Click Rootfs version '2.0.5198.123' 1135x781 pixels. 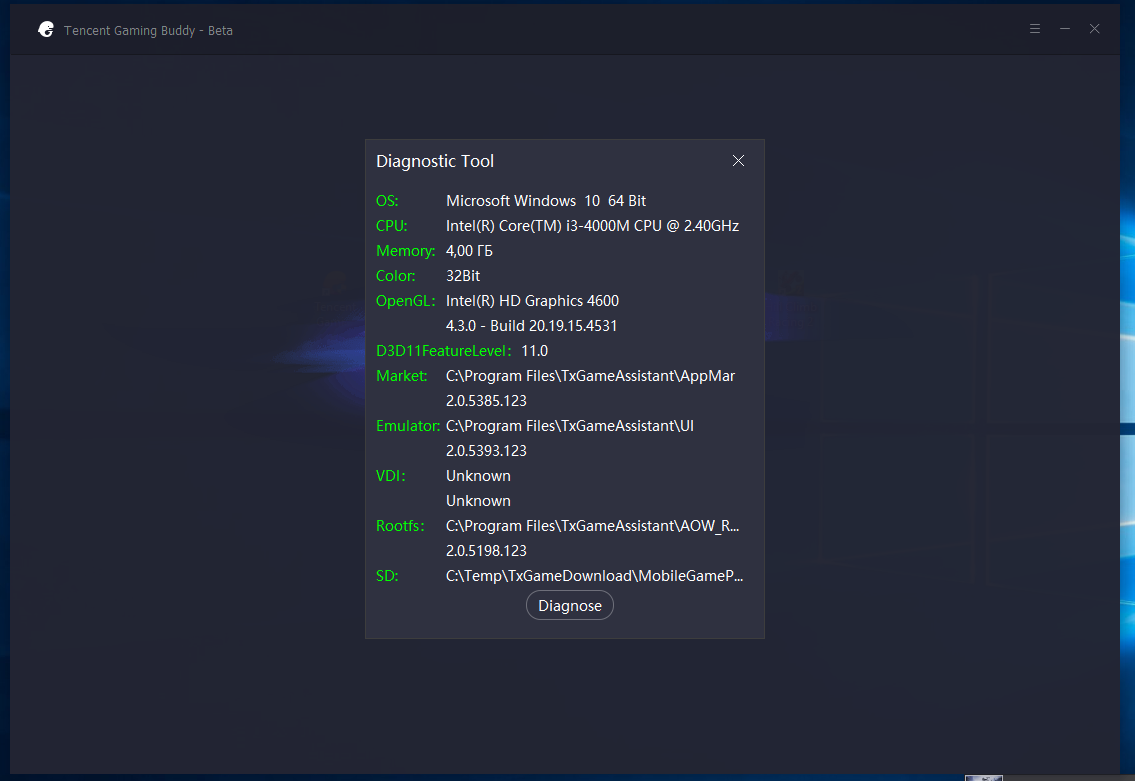486,551
